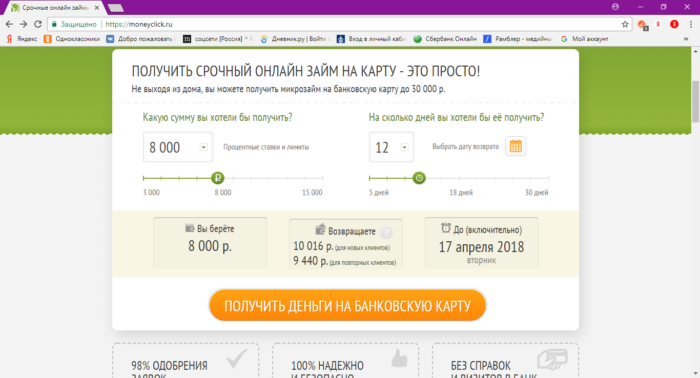
Task: Click the orange extension icon beside the bookmark star
Action: (x=643, y=25)
